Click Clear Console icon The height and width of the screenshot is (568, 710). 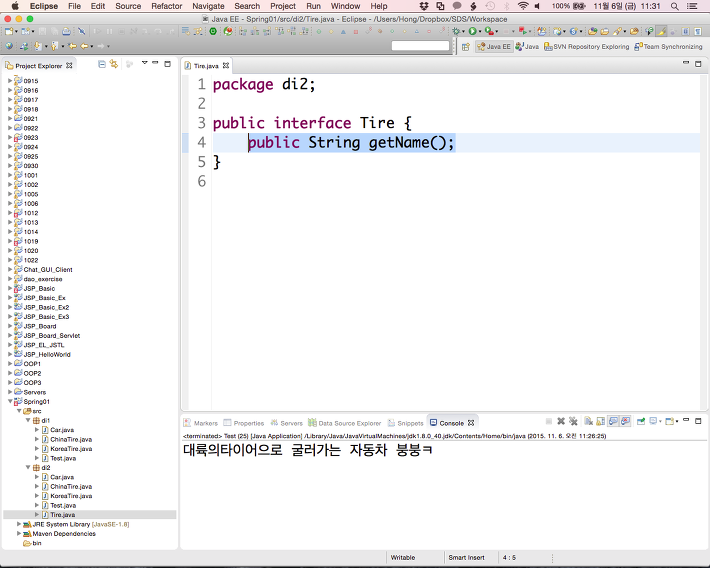(x=588, y=421)
